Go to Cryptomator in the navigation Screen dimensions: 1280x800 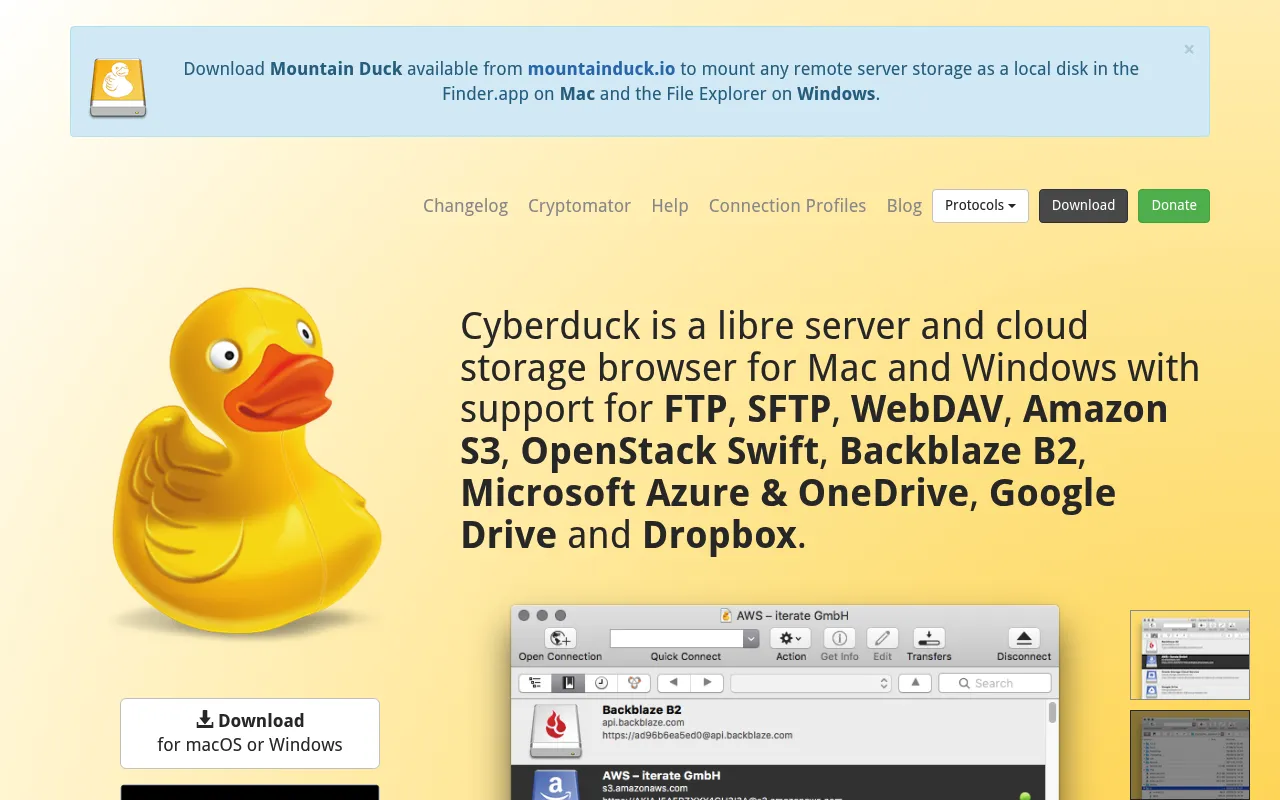[579, 205]
